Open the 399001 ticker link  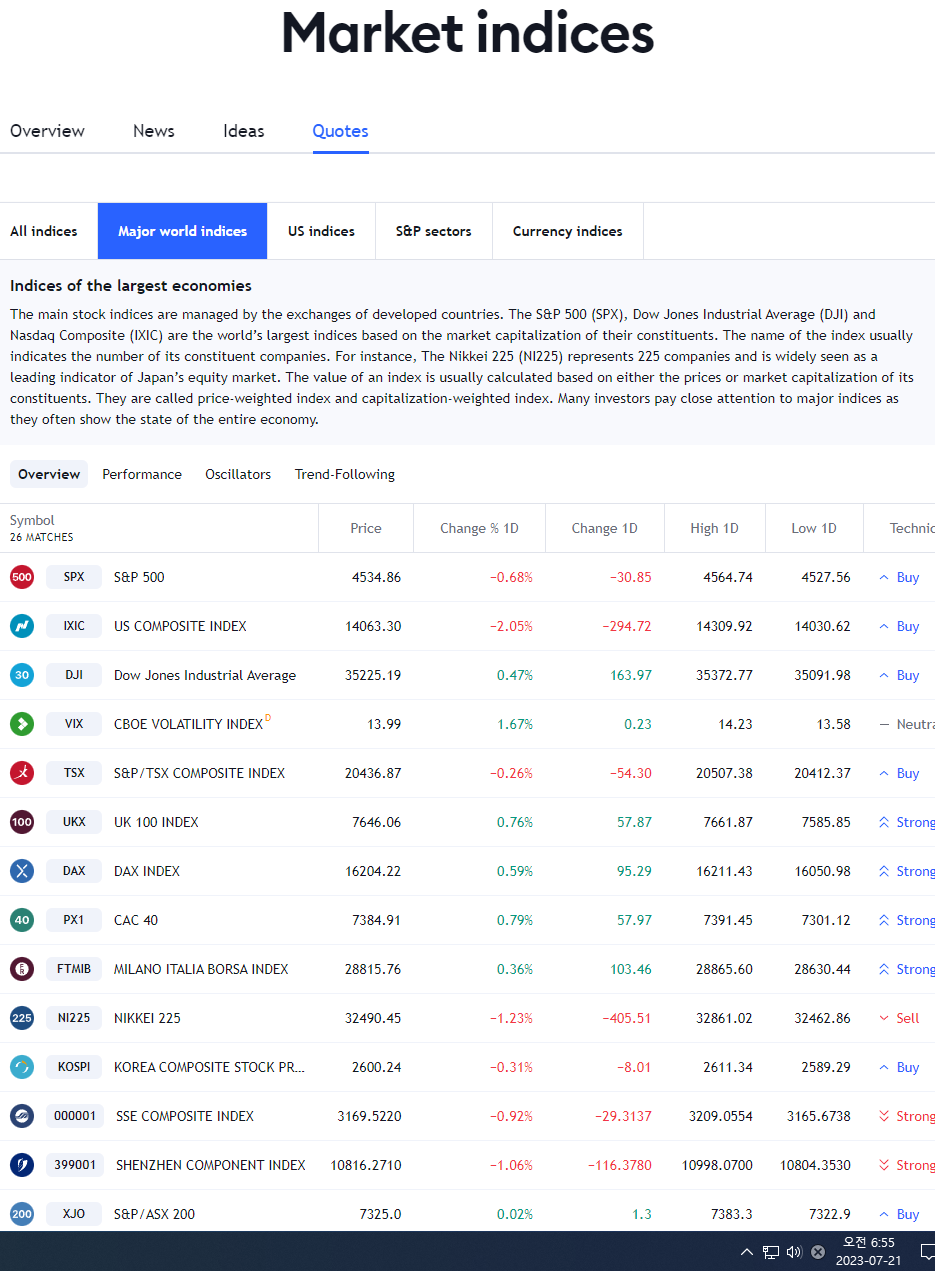click(75, 1165)
